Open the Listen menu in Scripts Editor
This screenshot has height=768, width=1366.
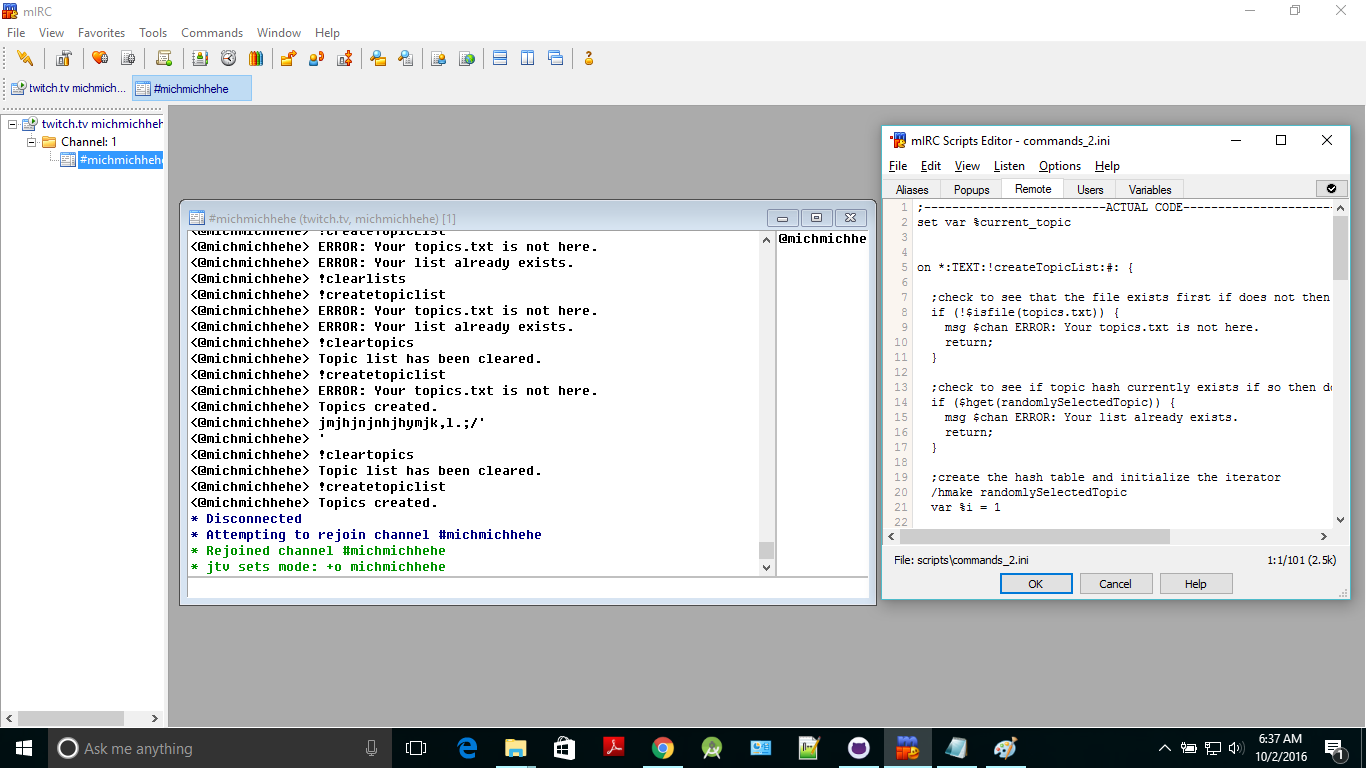click(x=1008, y=166)
